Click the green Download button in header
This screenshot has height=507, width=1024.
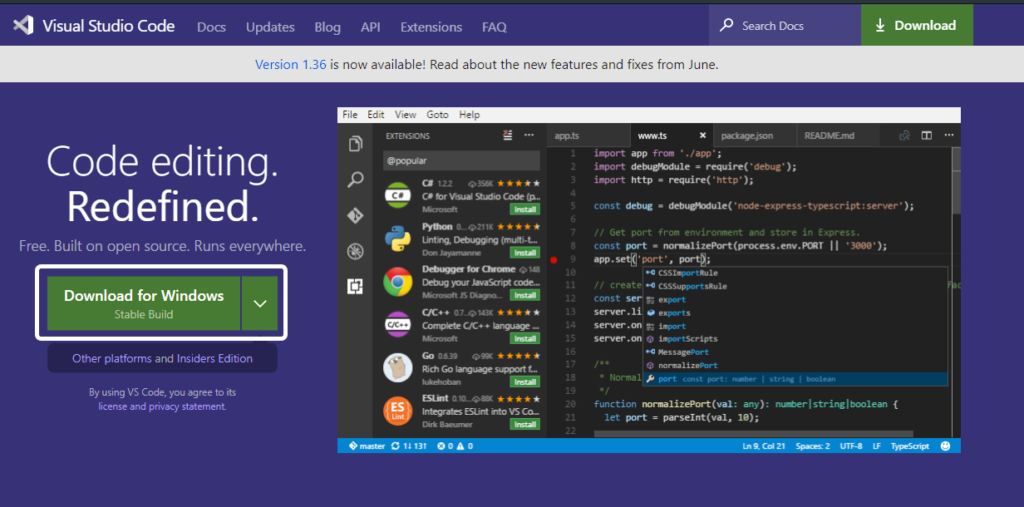[916, 25]
